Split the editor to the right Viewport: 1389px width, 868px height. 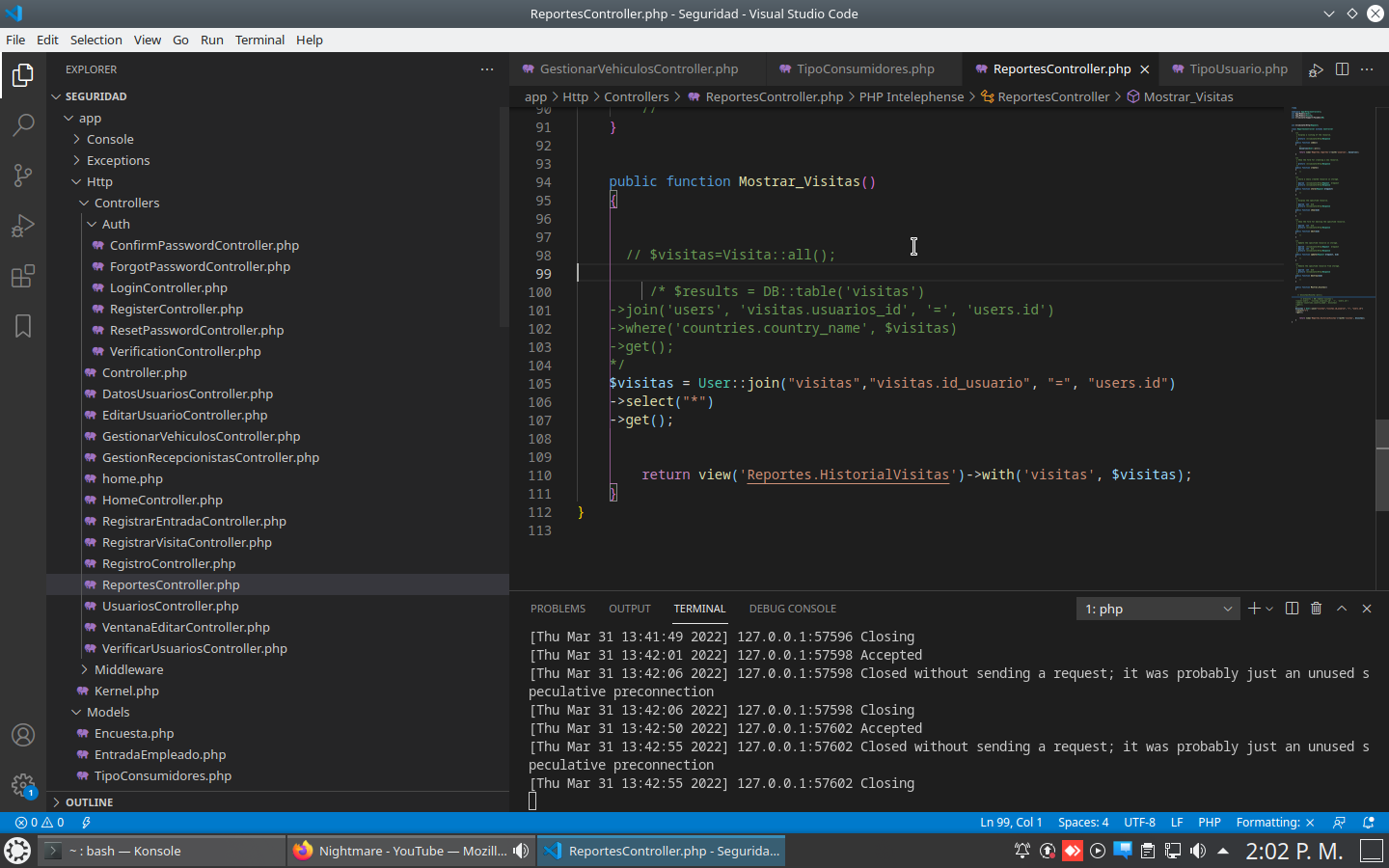pos(1342,69)
